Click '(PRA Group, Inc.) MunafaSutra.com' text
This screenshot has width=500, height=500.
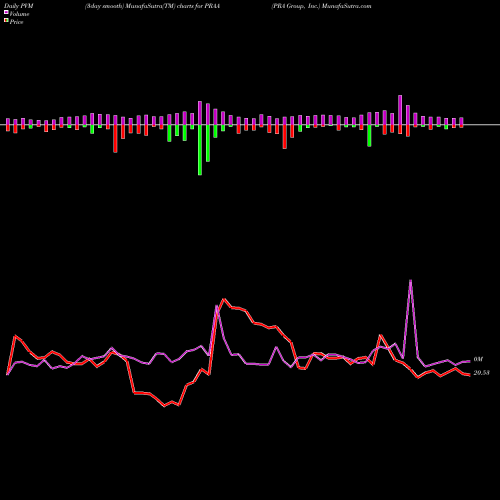[x=321, y=6]
